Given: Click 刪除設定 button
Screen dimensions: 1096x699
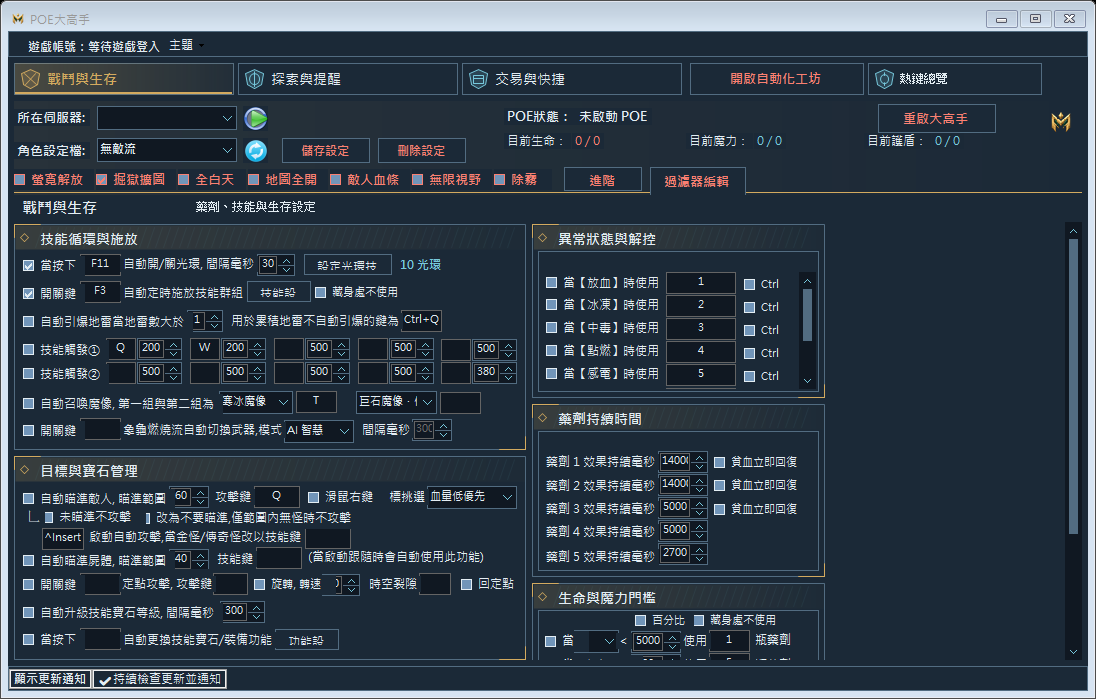Looking at the screenshot, I should (x=421, y=150).
